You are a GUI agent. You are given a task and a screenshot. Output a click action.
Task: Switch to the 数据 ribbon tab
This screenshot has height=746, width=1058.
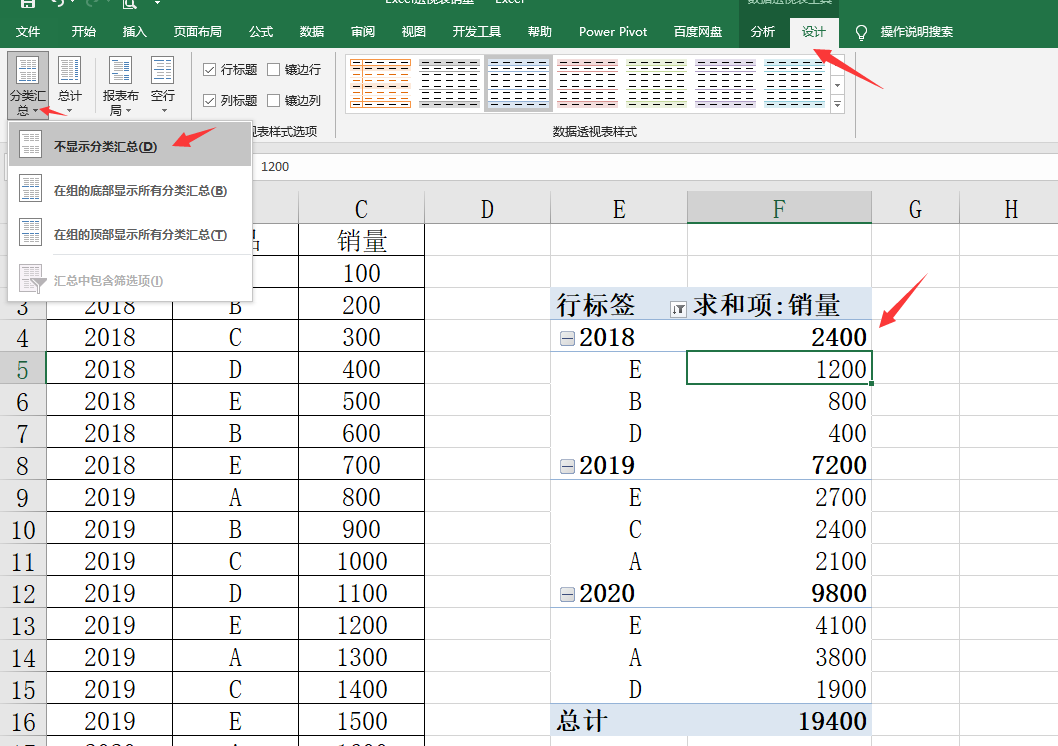tap(312, 32)
